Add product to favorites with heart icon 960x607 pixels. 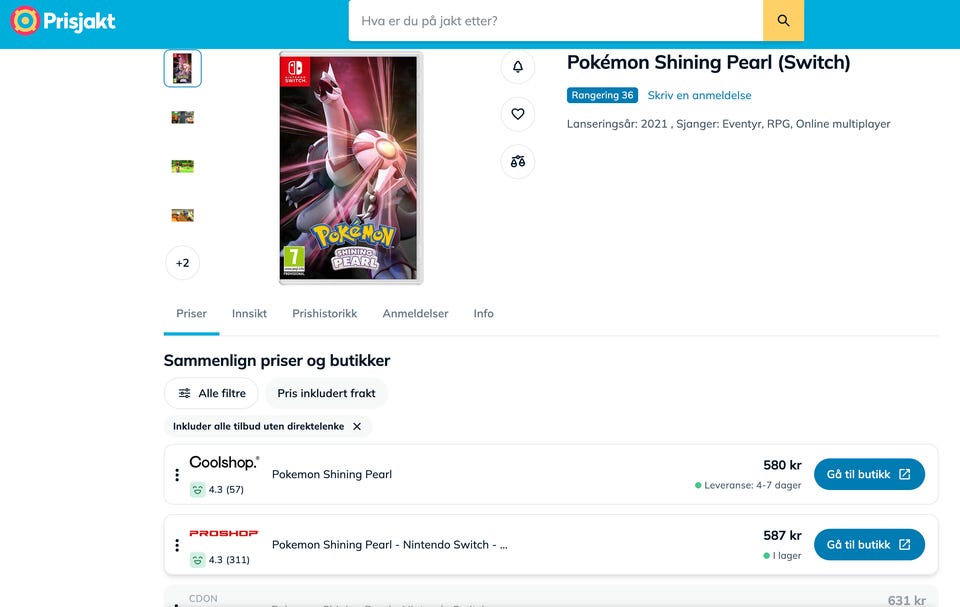click(x=518, y=114)
